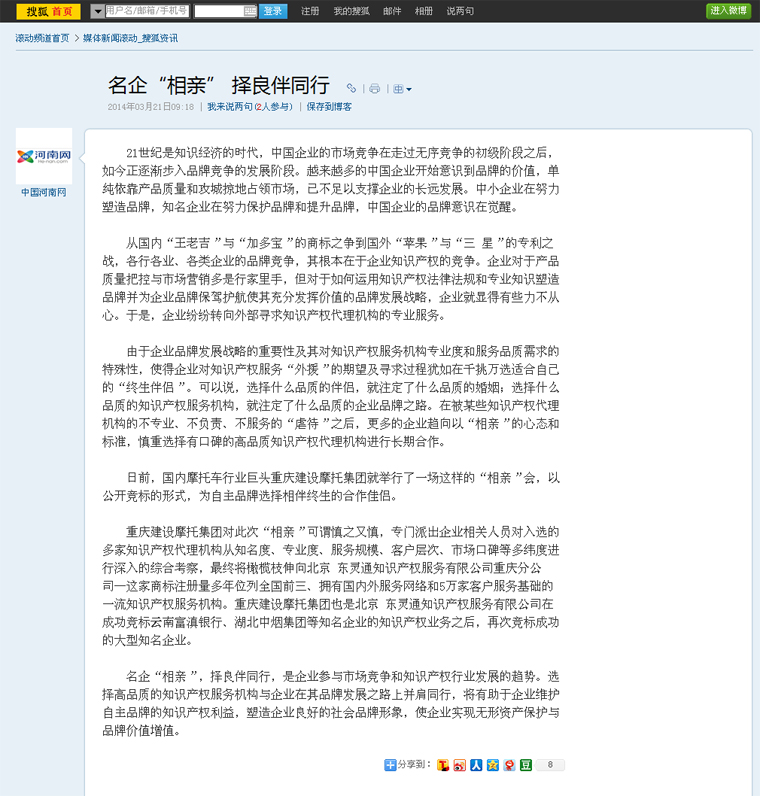Share article to Renren
Image resolution: width=760 pixels, height=796 pixels.
pos(476,765)
